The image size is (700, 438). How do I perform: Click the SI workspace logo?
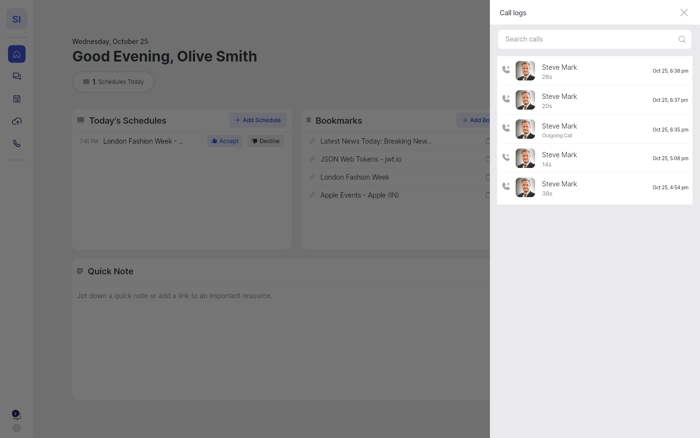(x=17, y=19)
